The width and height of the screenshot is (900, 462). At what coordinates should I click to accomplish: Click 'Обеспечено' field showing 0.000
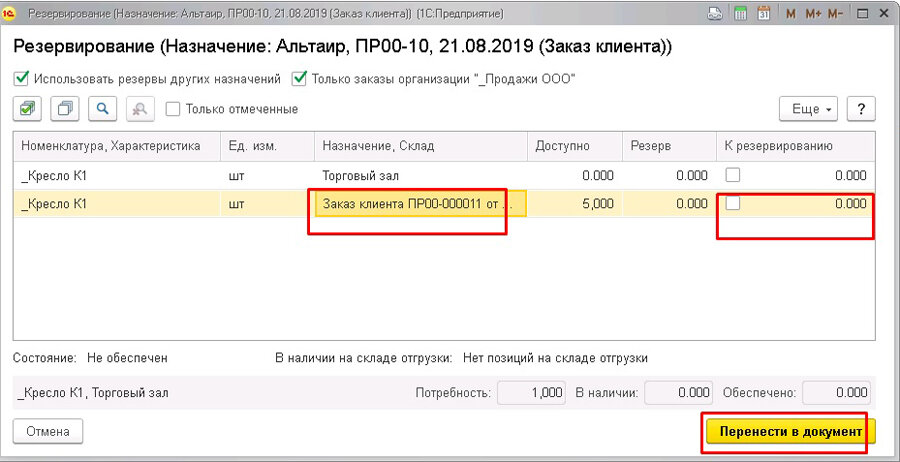pyautogui.click(x=836, y=393)
